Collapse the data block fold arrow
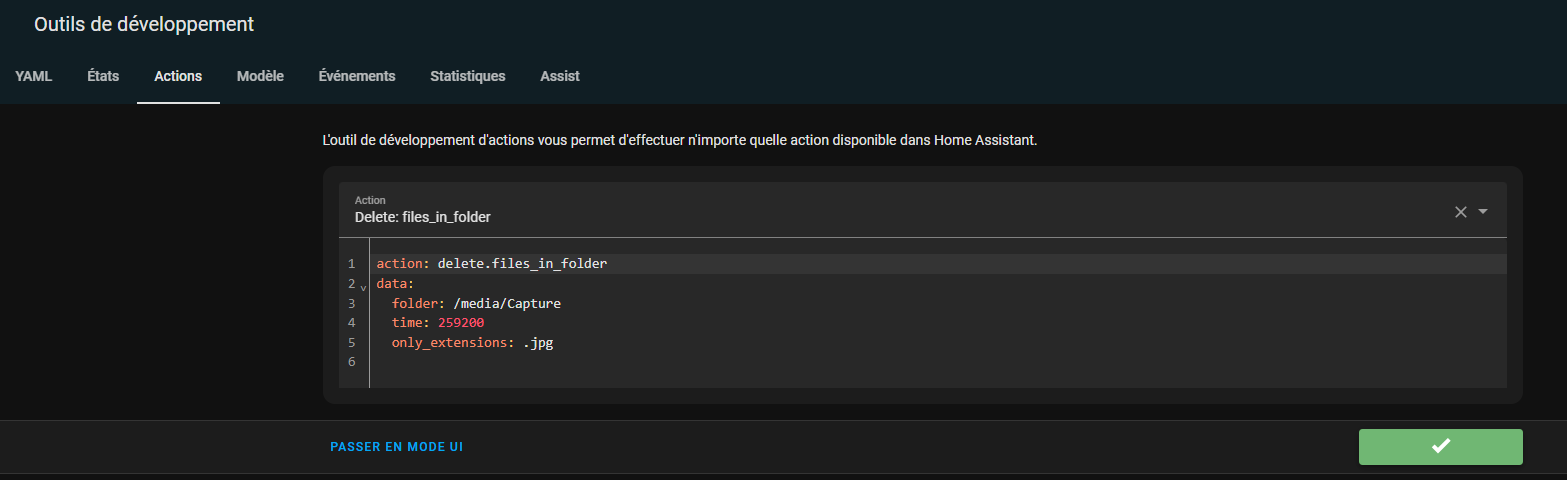Viewport: 1567px width, 480px height. point(363,286)
